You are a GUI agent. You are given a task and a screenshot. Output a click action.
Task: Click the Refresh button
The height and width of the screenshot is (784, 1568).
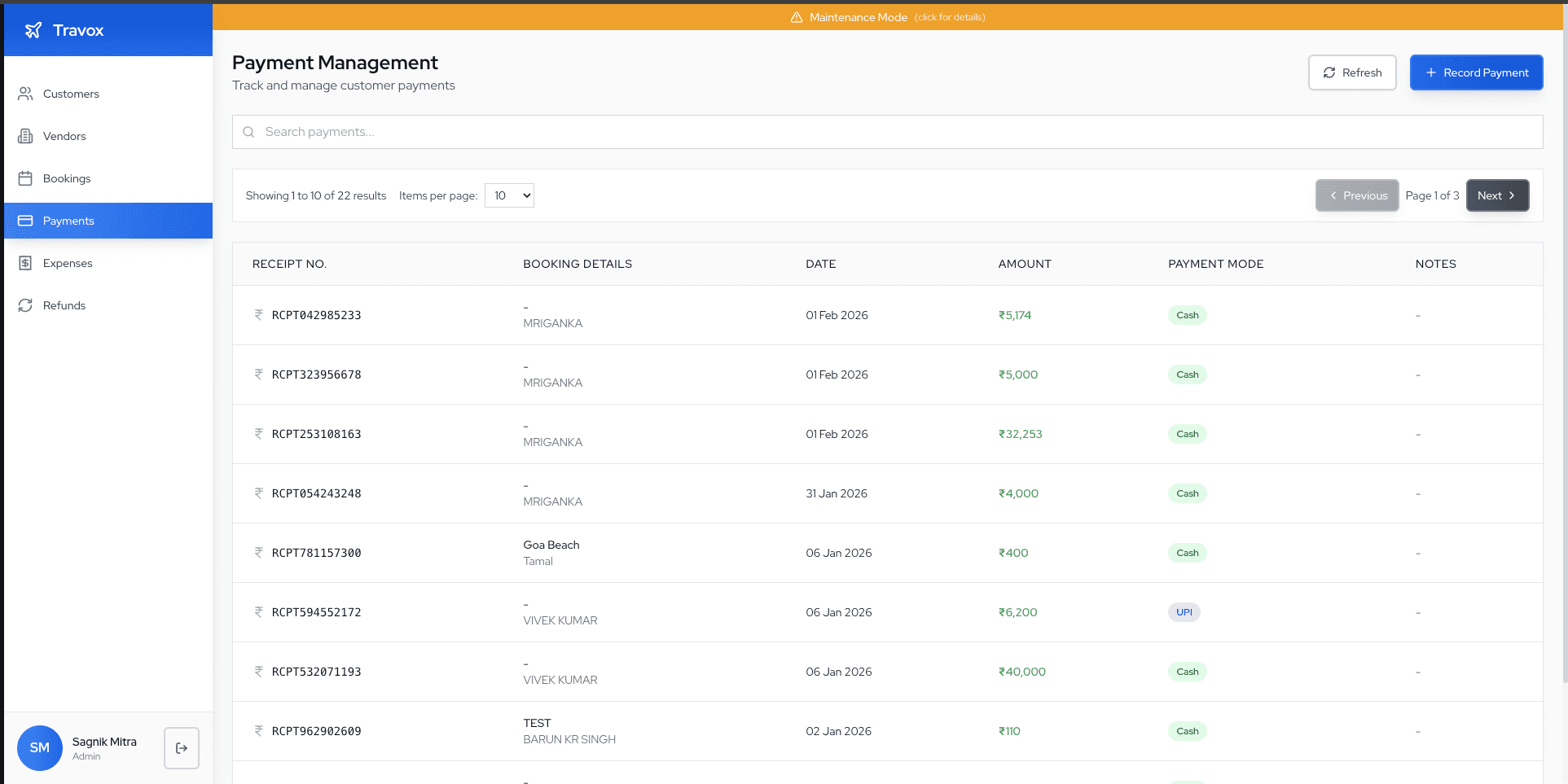[1352, 72]
